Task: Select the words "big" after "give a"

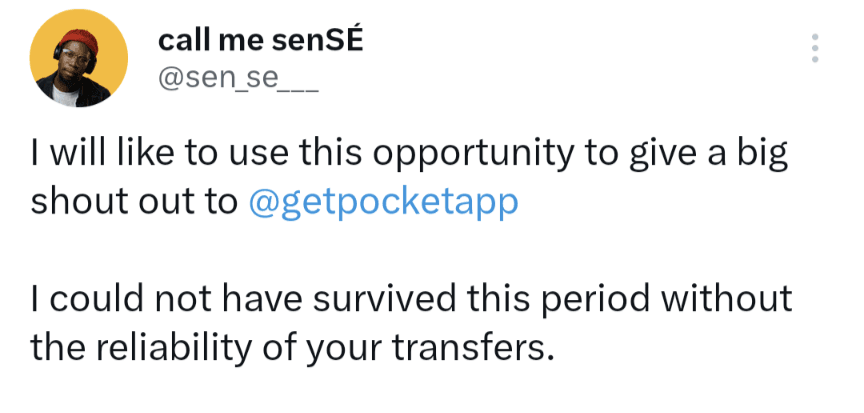Action: tap(766, 155)
